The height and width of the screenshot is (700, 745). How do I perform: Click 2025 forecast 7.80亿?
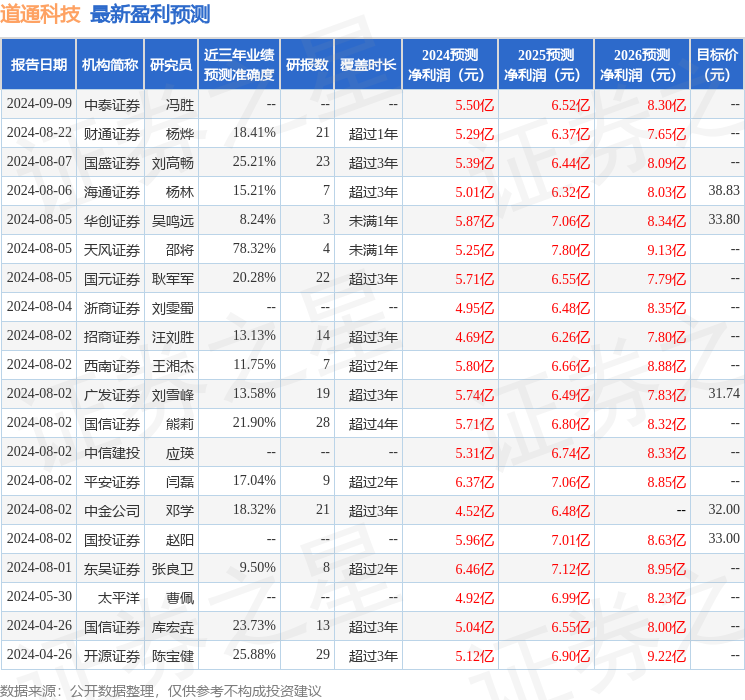pos(571,250)
